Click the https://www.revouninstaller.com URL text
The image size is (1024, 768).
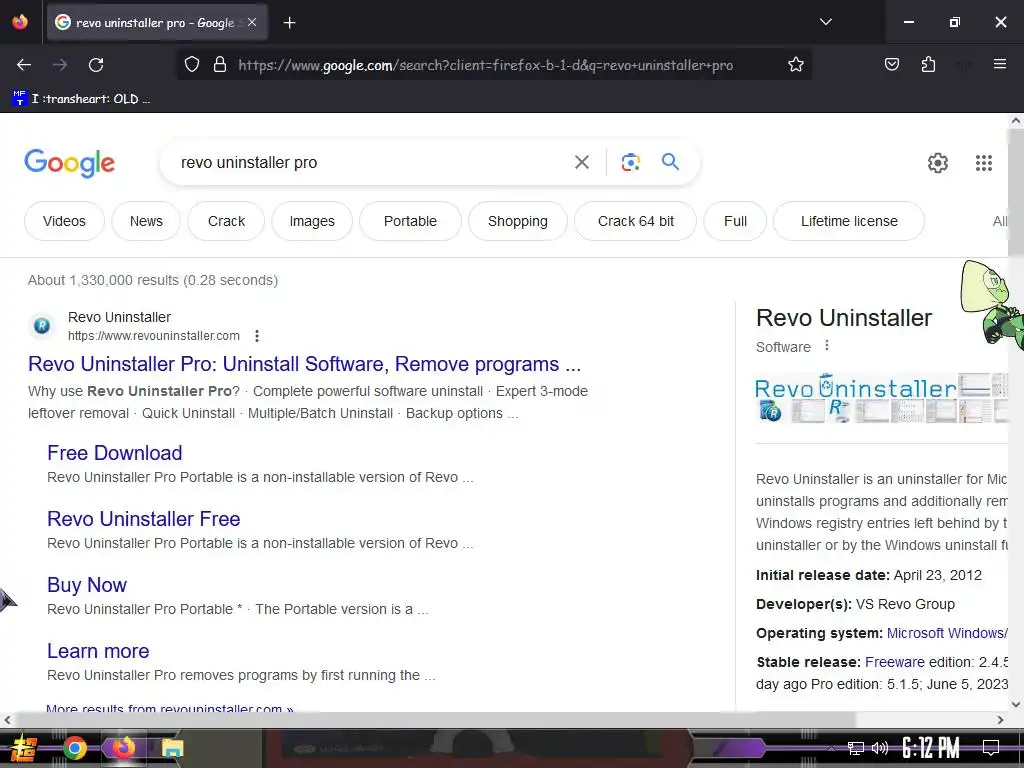click(154, 336)
